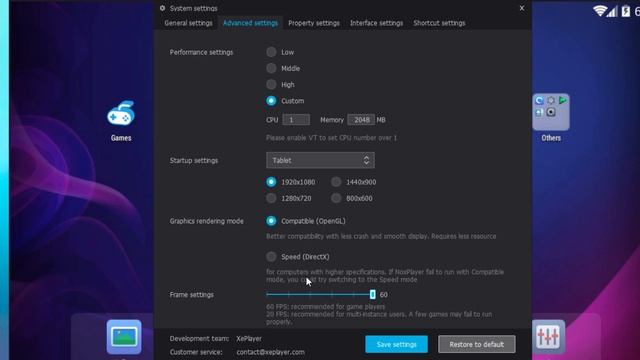Viewport: 640px width, 360px height.
Task: Open the Others app folder
Action: 551,112
